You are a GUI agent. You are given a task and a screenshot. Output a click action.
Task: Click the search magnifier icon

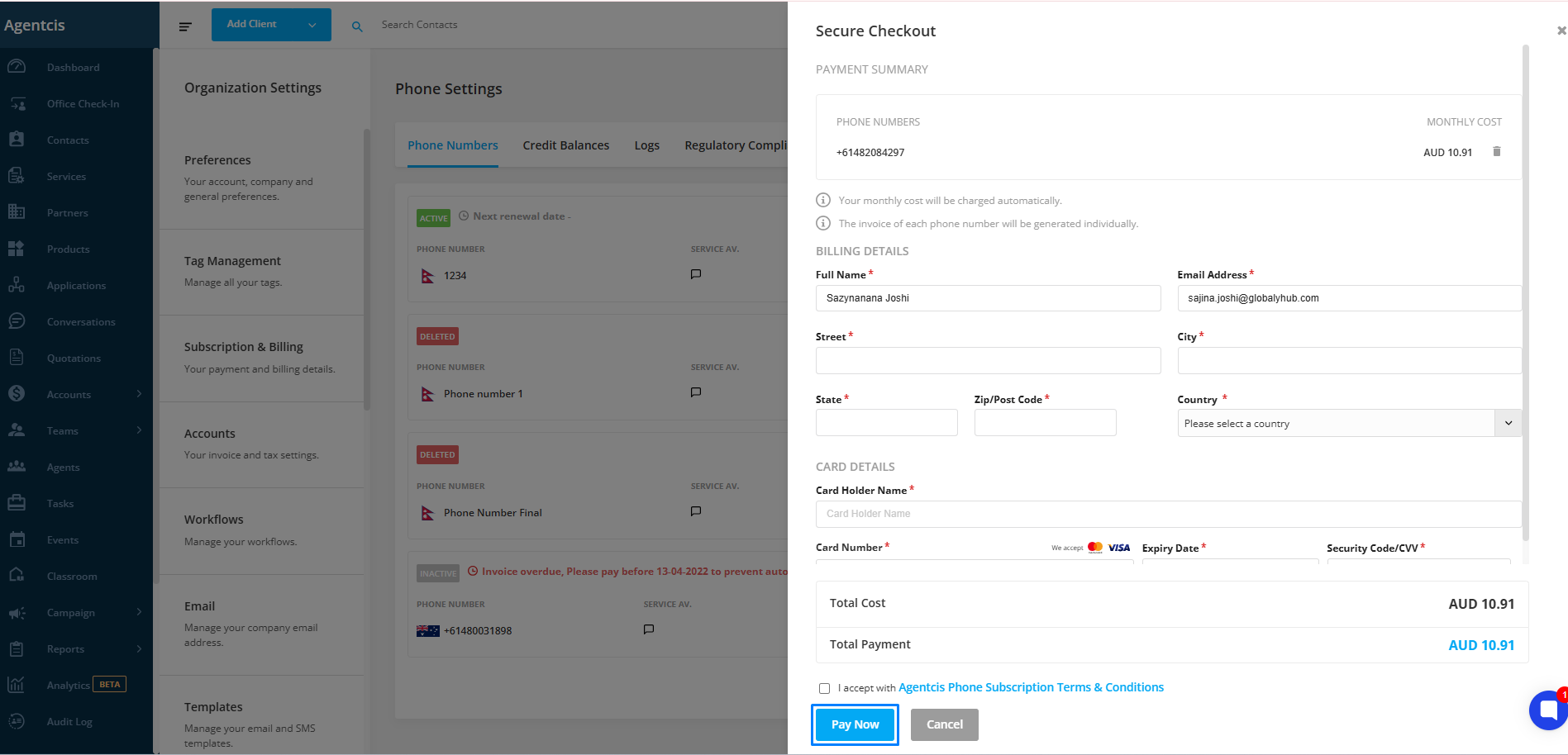pyautogui.click(x=357, y=26)
